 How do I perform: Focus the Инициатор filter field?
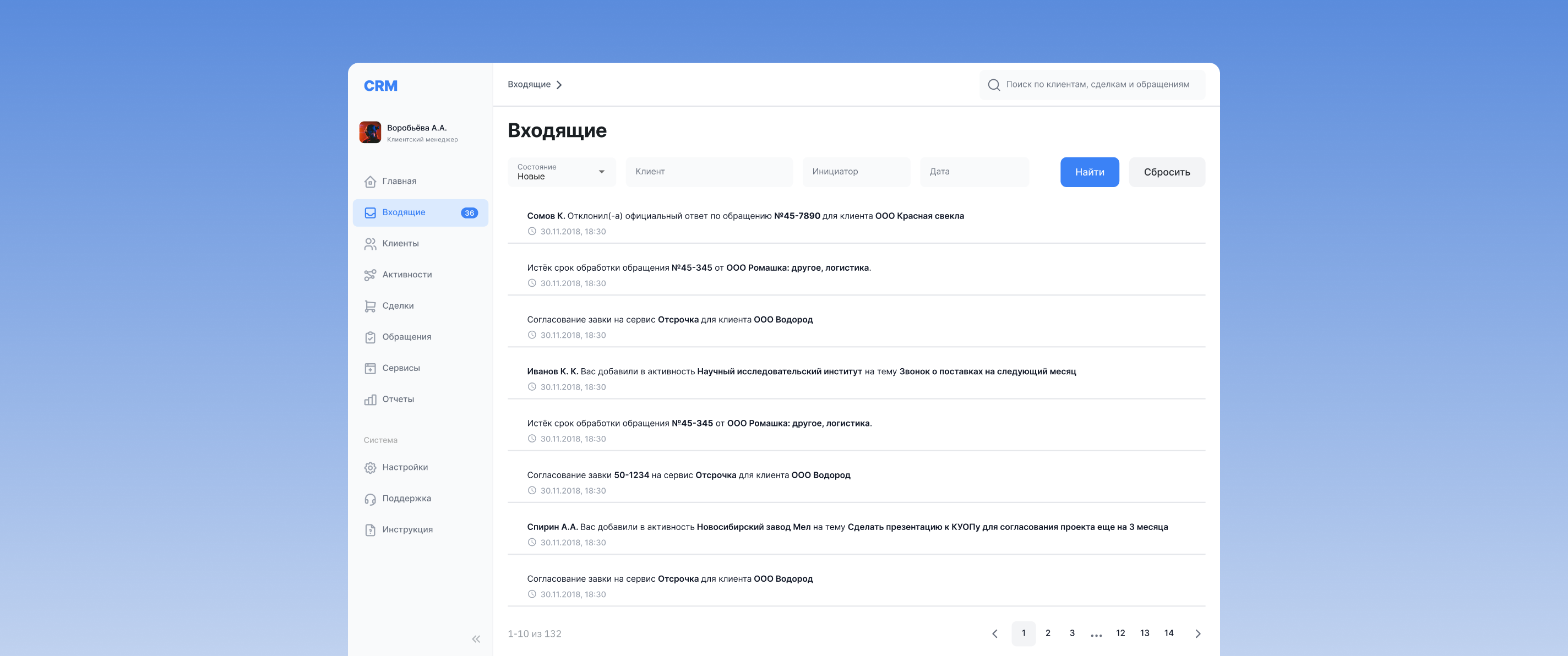pyautogui.click(x=857, y=172)
